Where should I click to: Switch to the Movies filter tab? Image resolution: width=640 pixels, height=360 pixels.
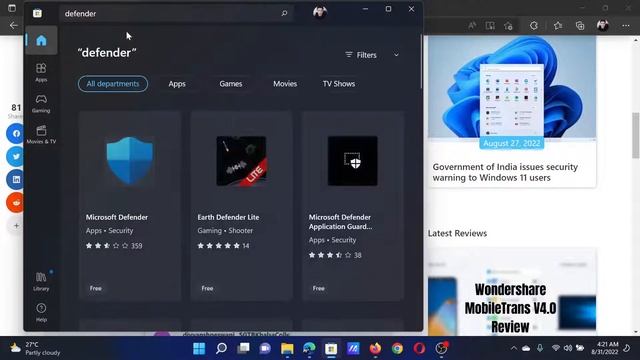[285, 84]
